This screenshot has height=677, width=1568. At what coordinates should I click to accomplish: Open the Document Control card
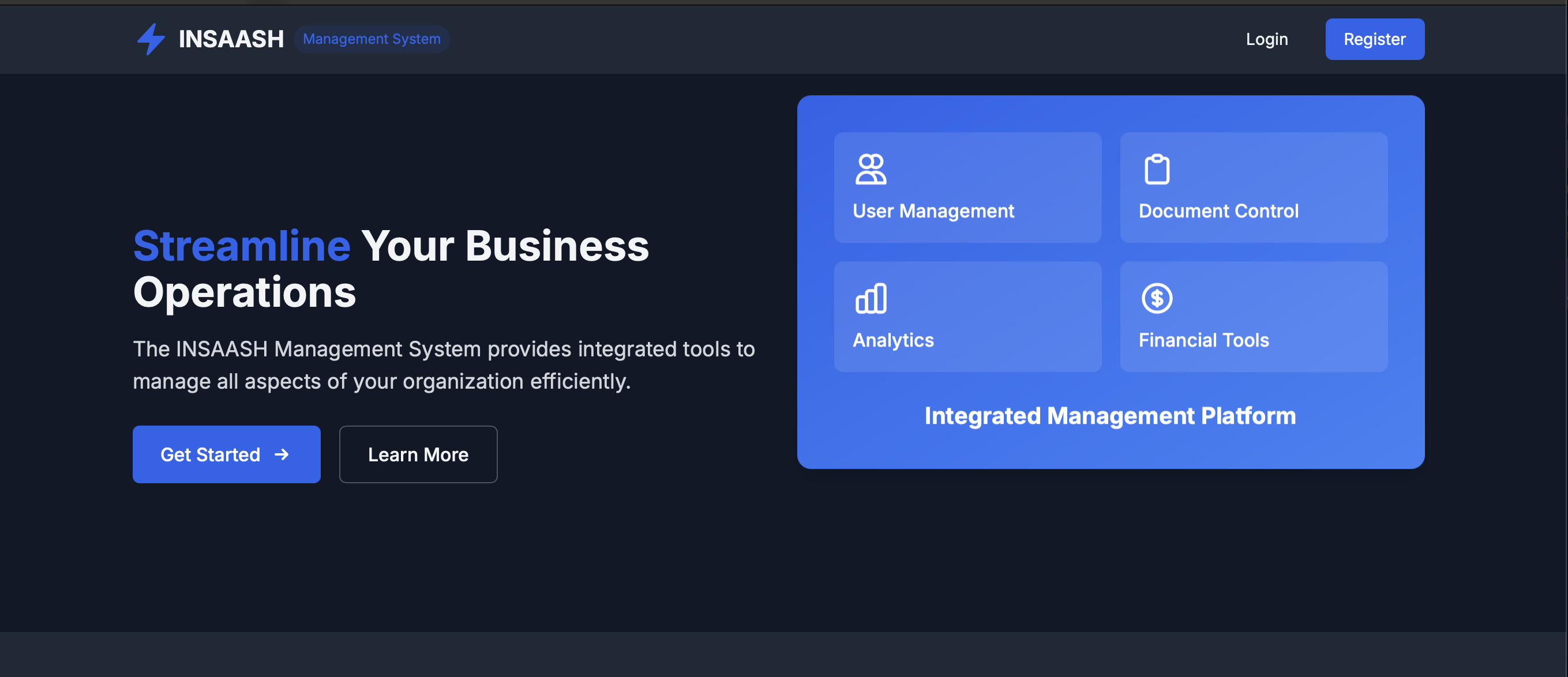(x=1252, y=189)
